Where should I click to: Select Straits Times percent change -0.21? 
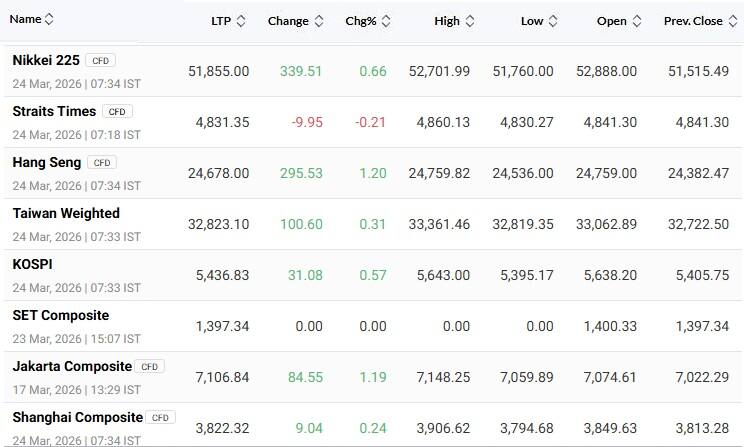pyautogui.click(x=370, y=122)
